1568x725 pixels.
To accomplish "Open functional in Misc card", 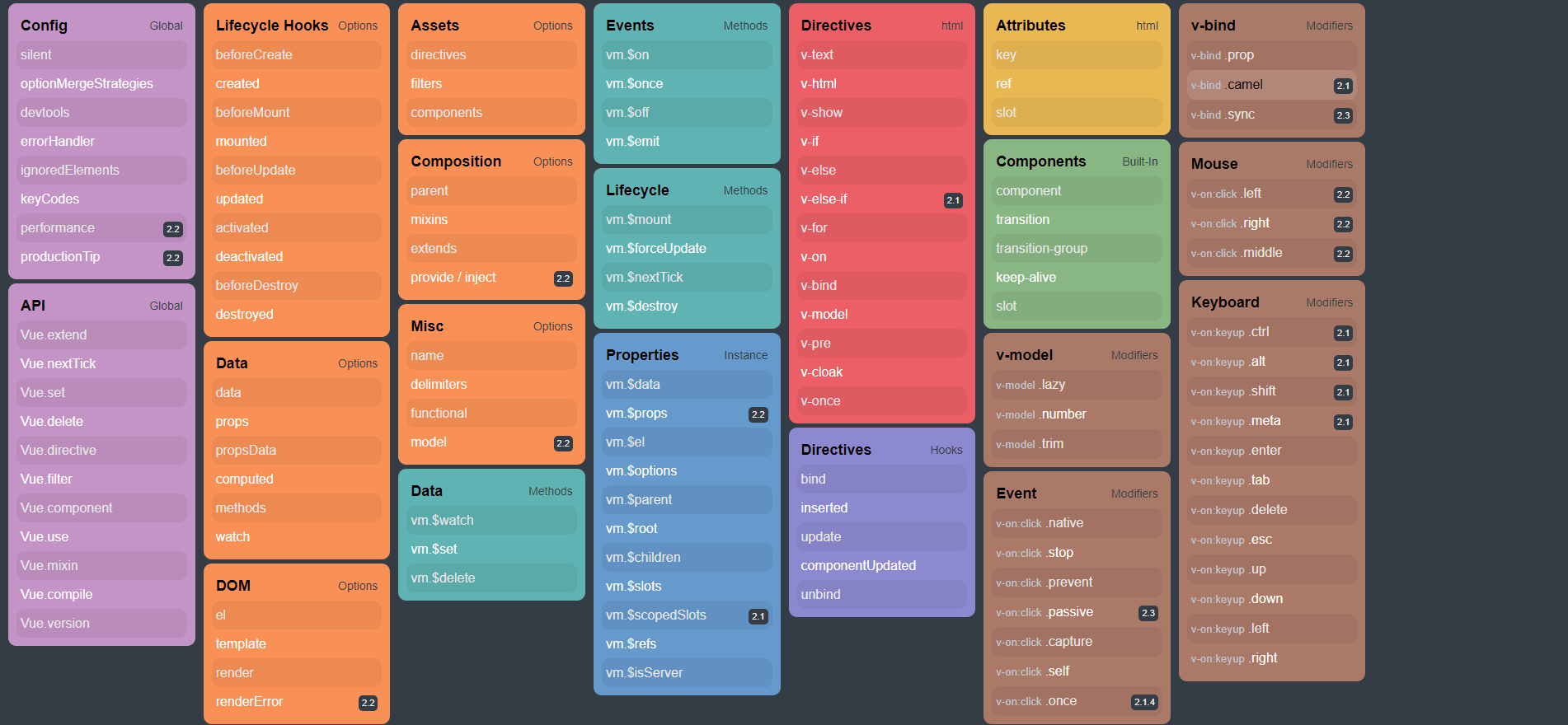I will click(x=491, y=414).
